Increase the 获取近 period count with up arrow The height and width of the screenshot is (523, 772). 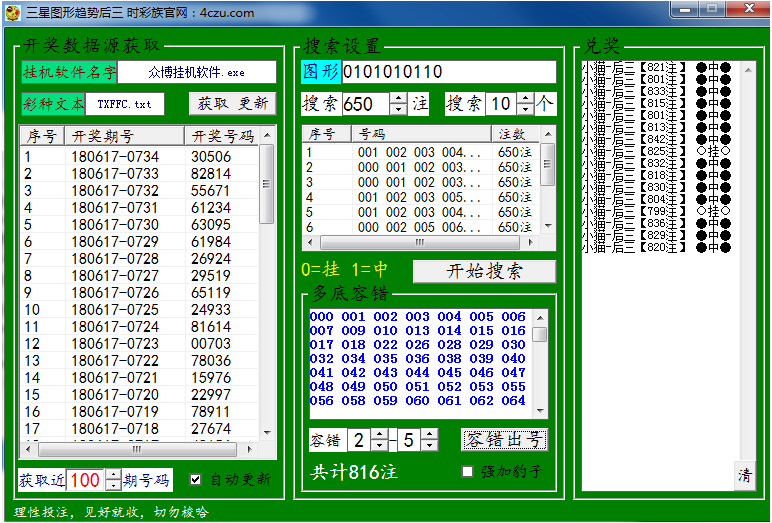pos(113,475)
